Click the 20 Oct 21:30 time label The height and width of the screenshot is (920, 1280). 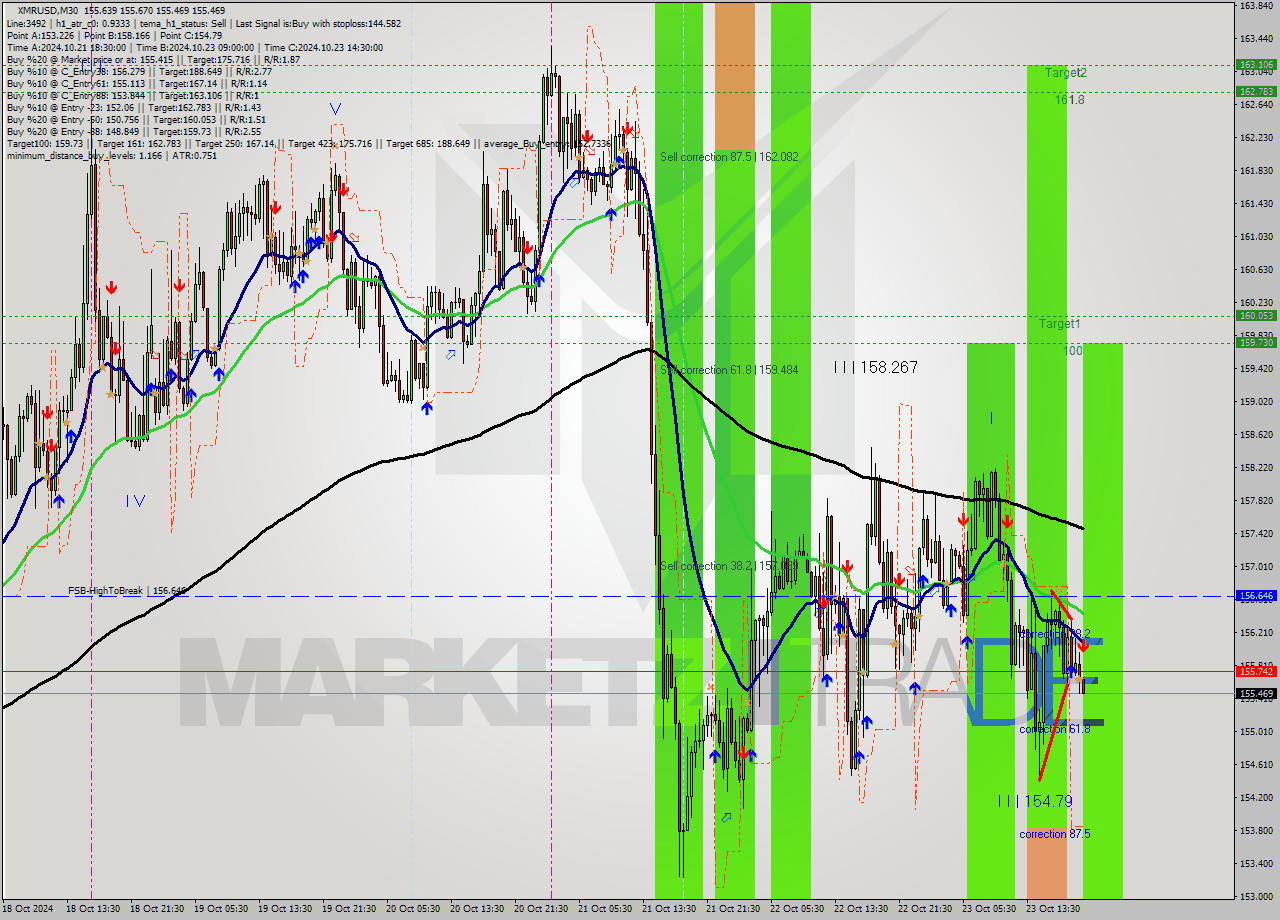(541, 909)
